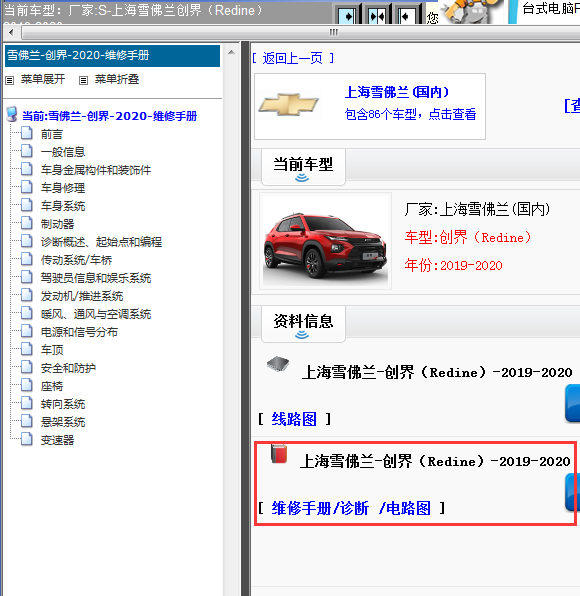Collapse the 资料信息 section header
Screen dimensions: 580x596
303,324
